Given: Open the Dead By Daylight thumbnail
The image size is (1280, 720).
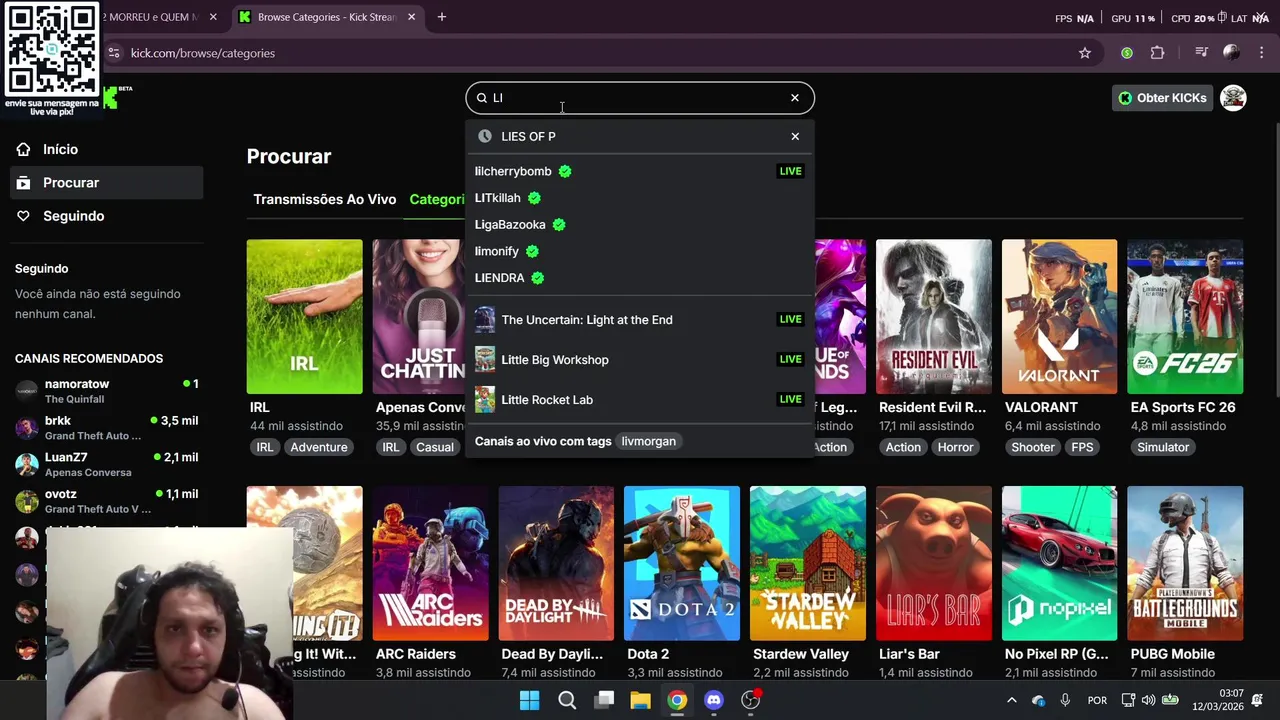Looking at the screenshot, I should [556, 563].
